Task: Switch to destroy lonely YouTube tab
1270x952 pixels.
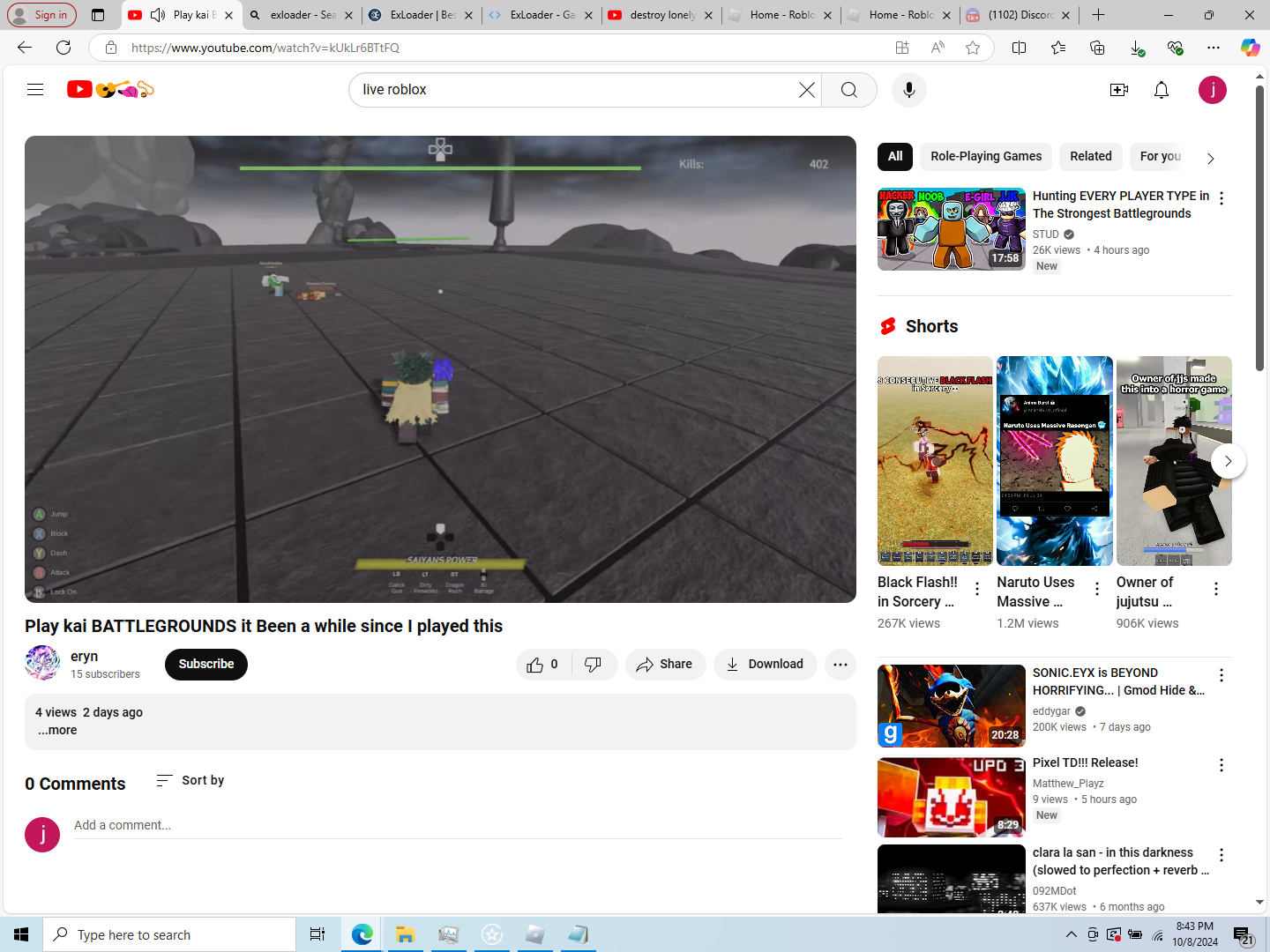Action: point(661,15)
